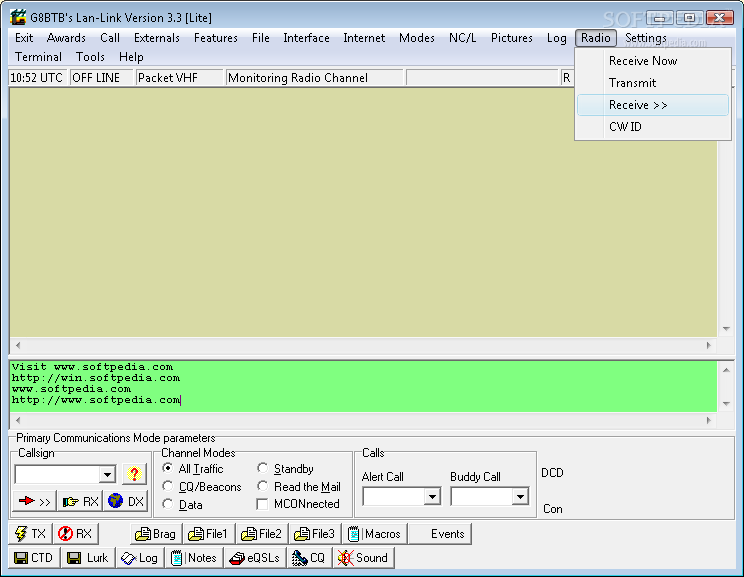Click the globe DX button

[126, 501]
